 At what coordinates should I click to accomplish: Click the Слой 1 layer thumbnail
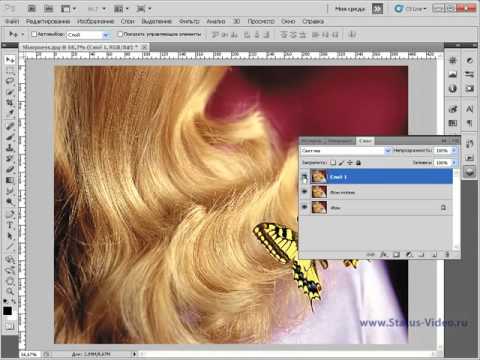coord(319,177)
